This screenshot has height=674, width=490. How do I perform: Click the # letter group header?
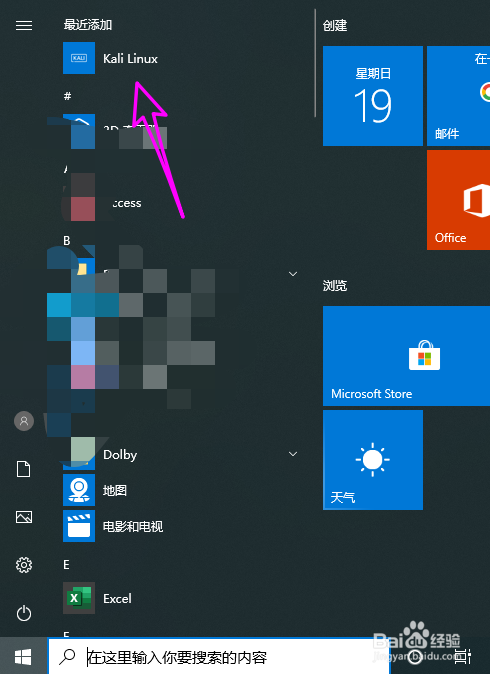coord(67,96)
